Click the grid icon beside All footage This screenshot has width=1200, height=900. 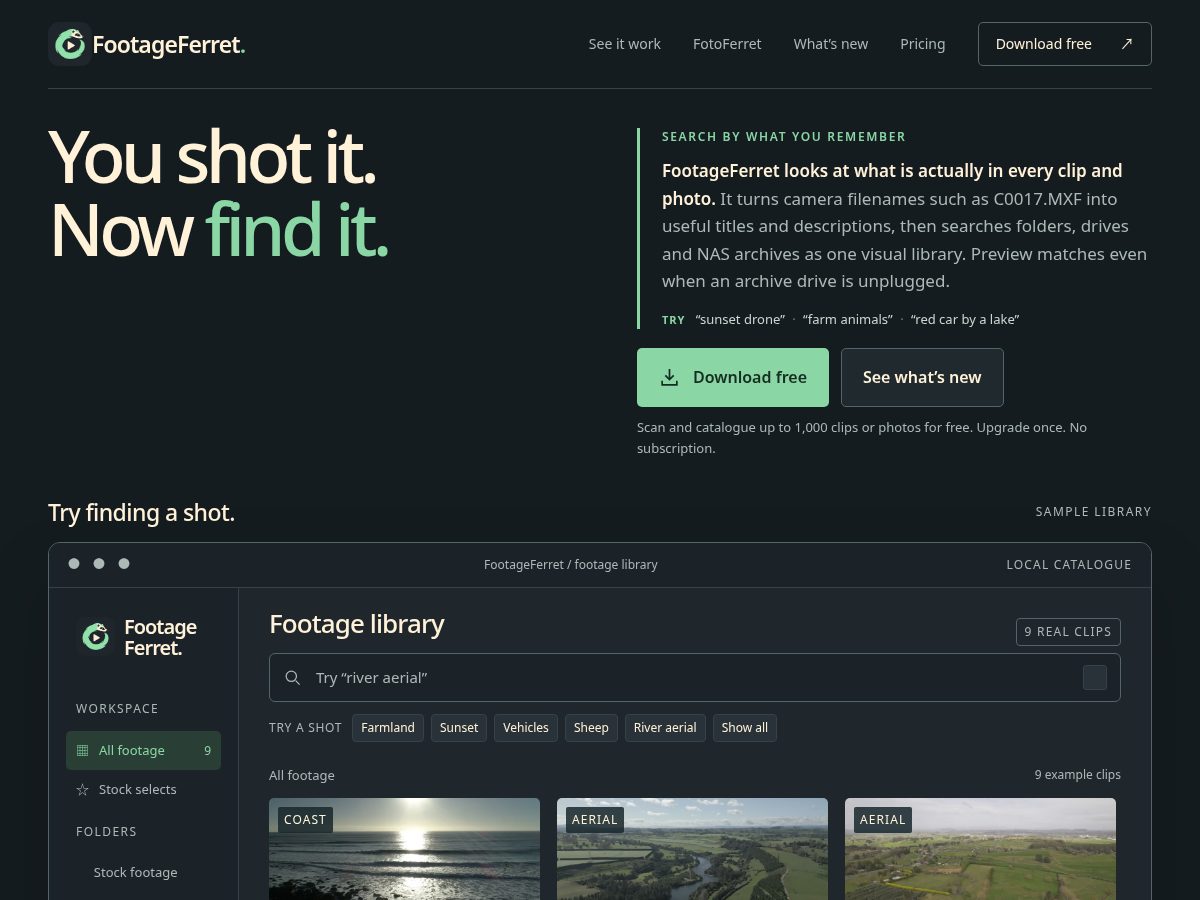tap(82, 750)
